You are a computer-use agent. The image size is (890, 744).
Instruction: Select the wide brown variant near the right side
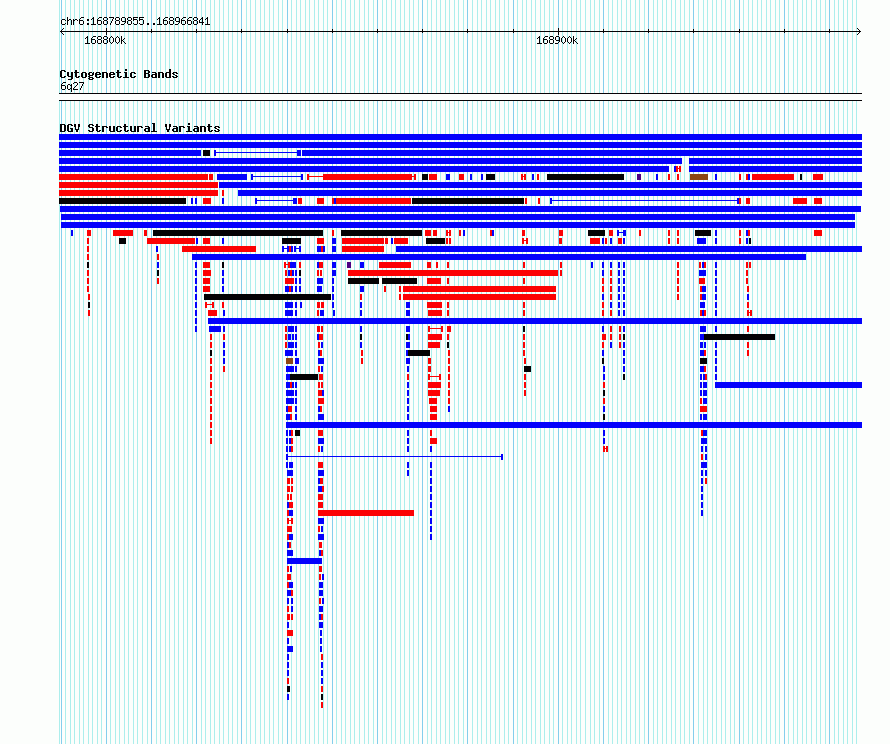pyautogui.click(x=699, y=177)
